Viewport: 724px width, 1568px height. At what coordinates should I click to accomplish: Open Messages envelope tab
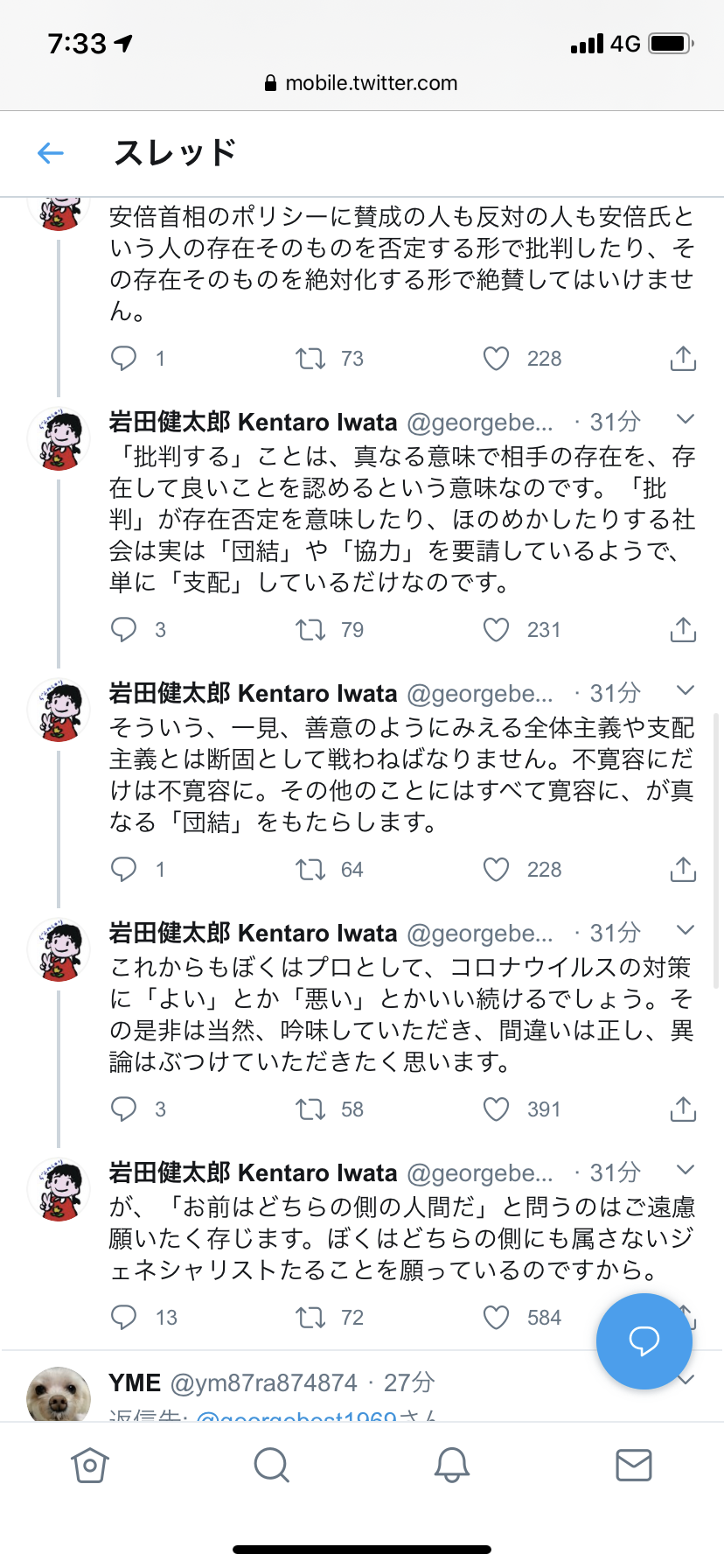634,1465
